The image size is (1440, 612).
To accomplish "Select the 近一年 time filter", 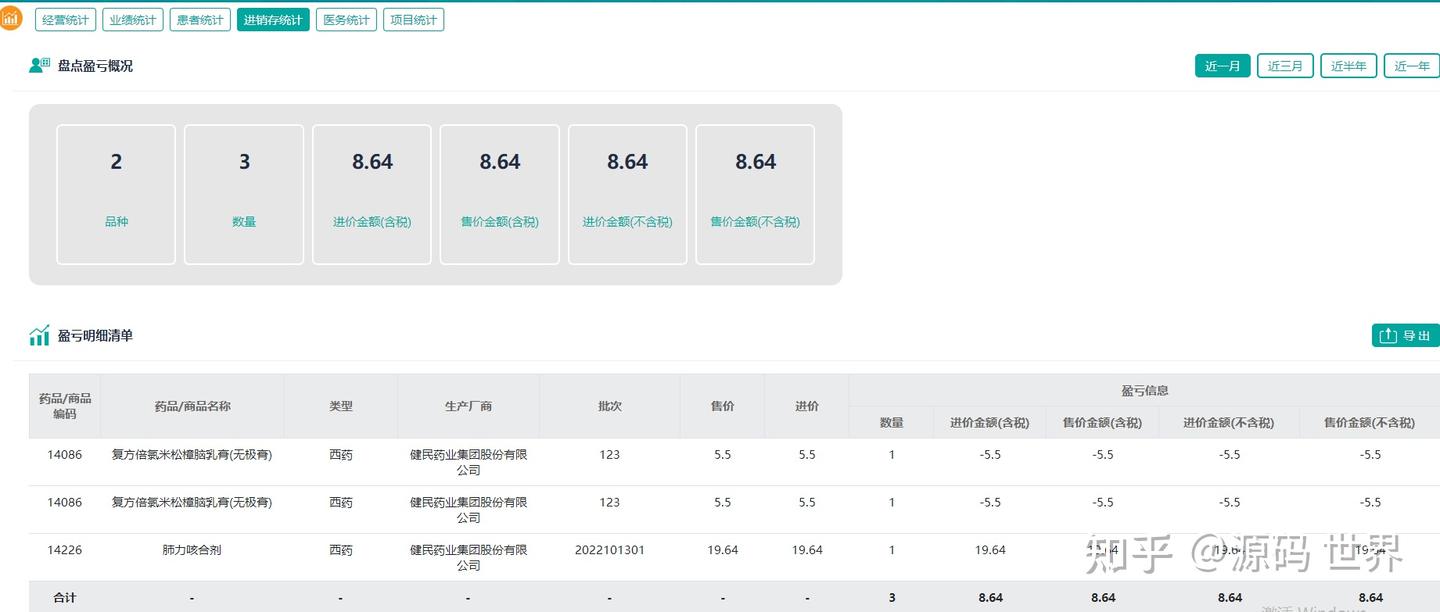I will tap(1411, 65).
